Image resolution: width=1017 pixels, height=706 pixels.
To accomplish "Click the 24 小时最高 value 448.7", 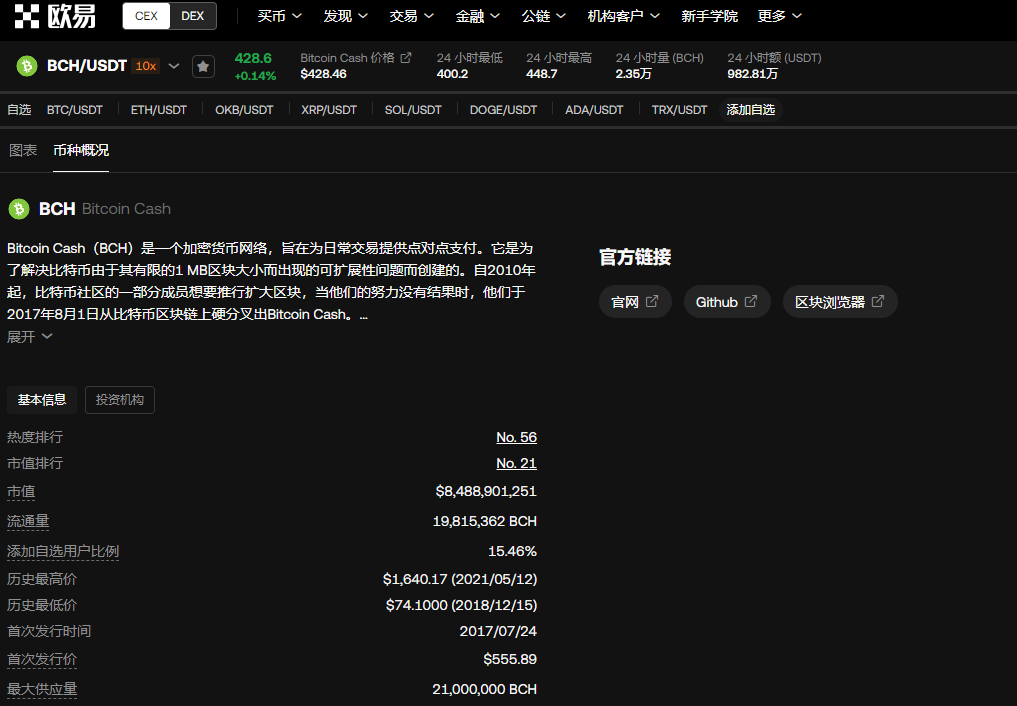I will [x=542, y=74].
